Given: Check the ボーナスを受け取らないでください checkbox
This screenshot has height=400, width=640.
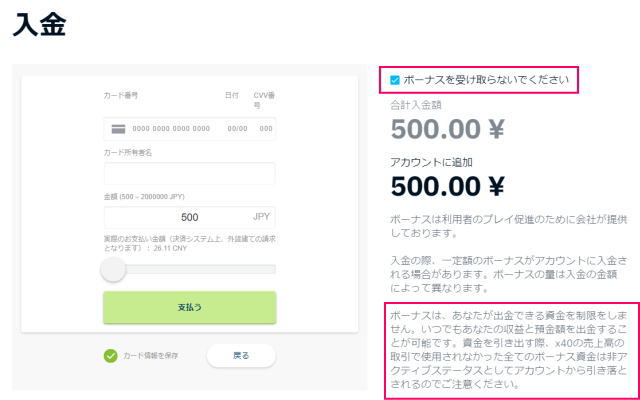Looking at the screenshot, I should (x=395, y=80).
